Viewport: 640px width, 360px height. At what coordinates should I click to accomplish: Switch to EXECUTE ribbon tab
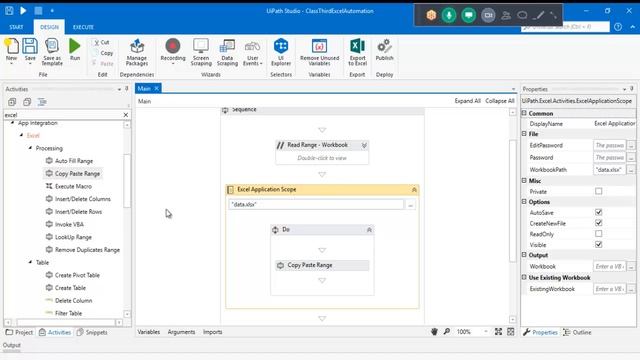[x=83, y=27]
